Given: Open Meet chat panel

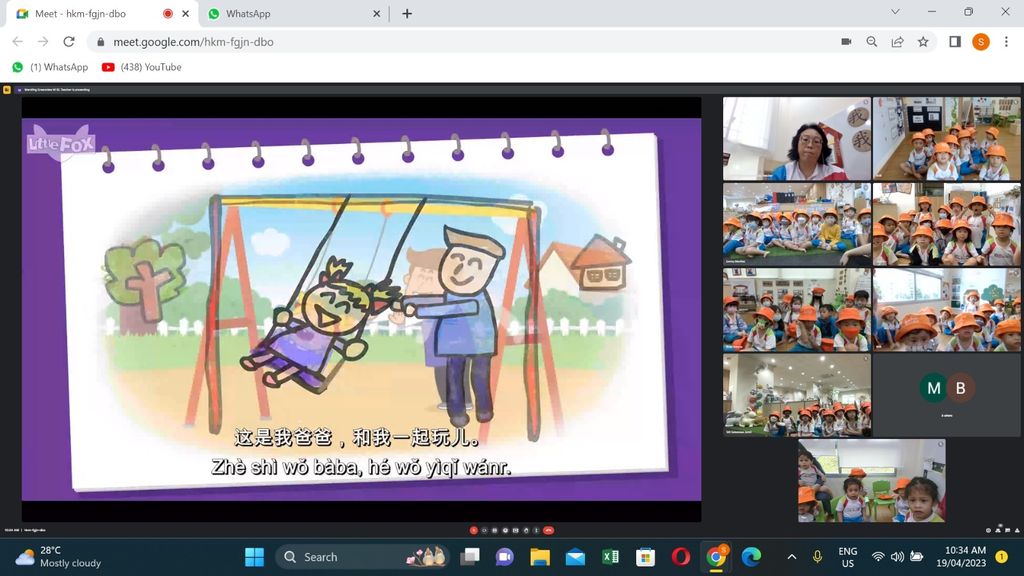Looking at the screenshot, I should (1007, 530).
